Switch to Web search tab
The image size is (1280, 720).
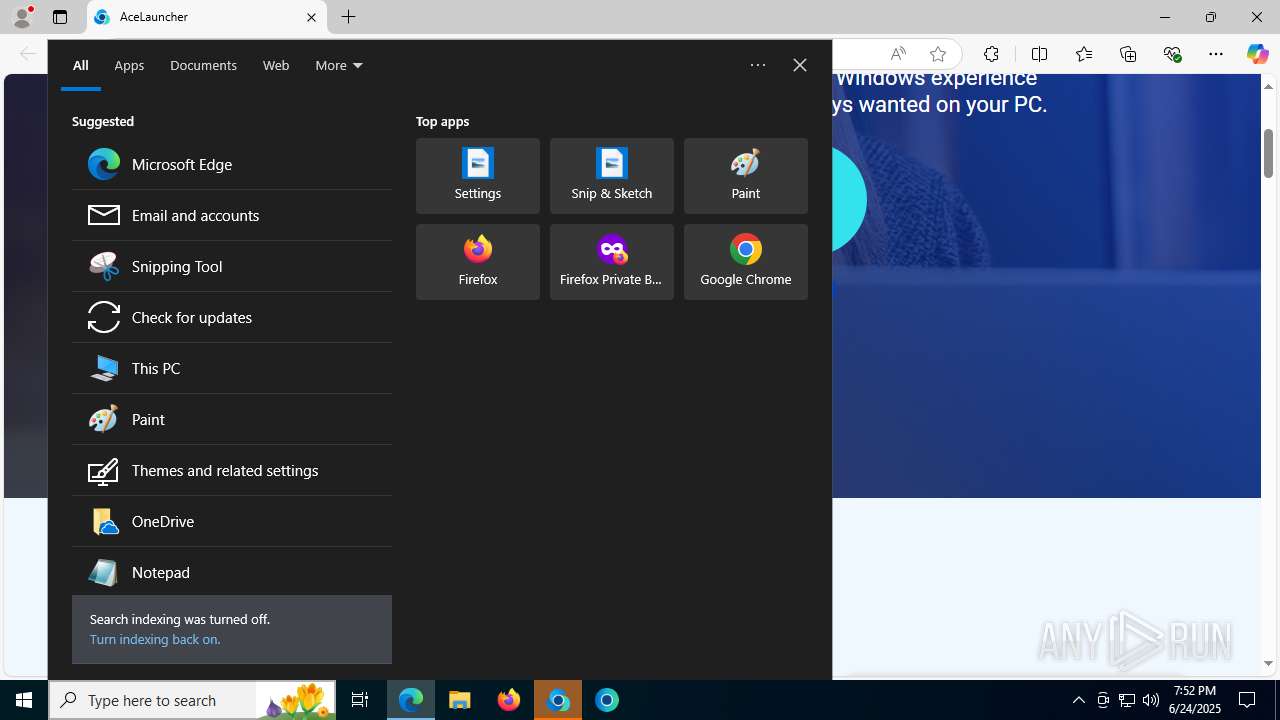point(276,65)
